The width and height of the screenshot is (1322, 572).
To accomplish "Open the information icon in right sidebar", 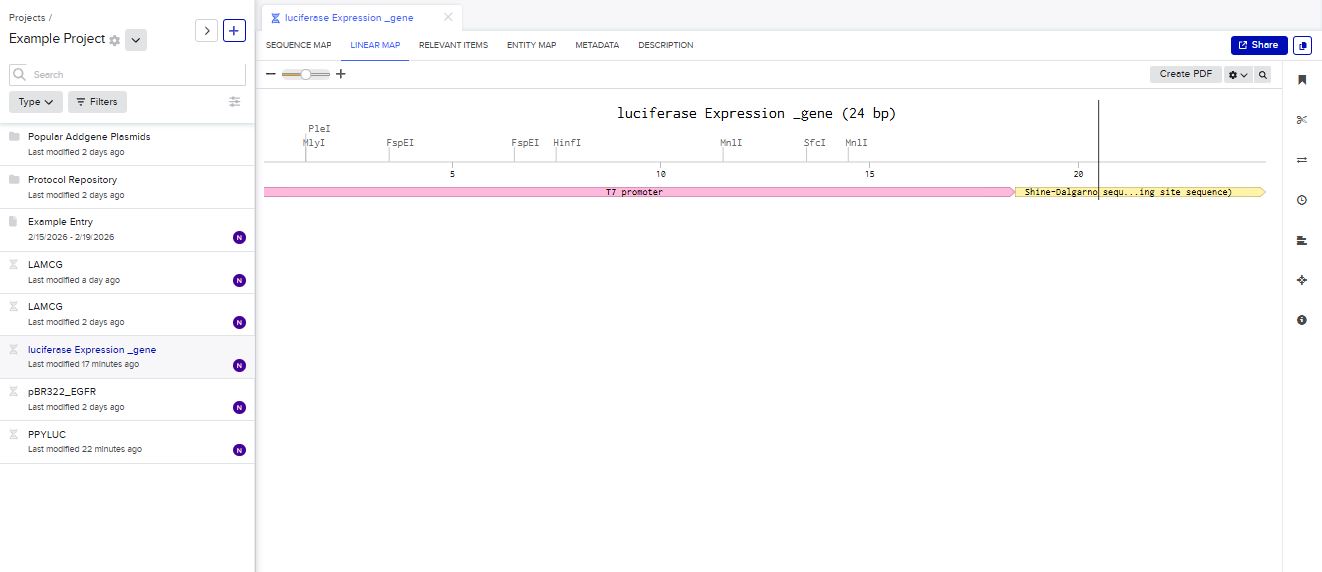I will coord(1301,320).
